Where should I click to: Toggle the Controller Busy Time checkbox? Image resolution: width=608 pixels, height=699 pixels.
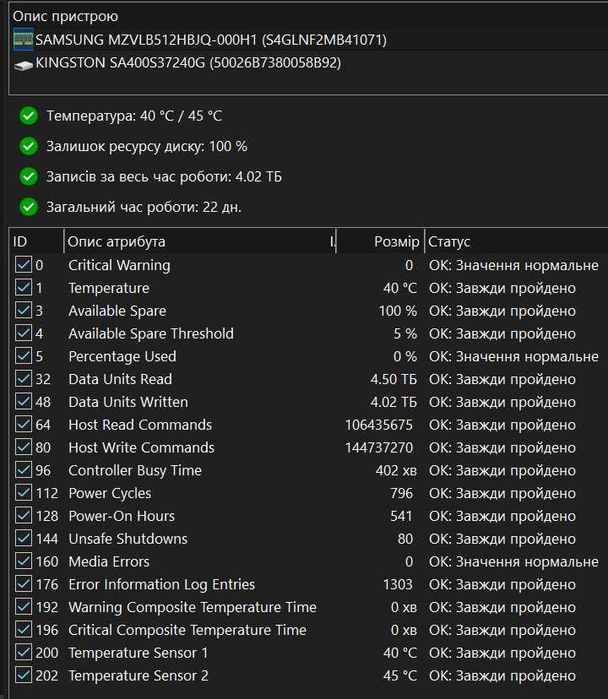[23, 470]
